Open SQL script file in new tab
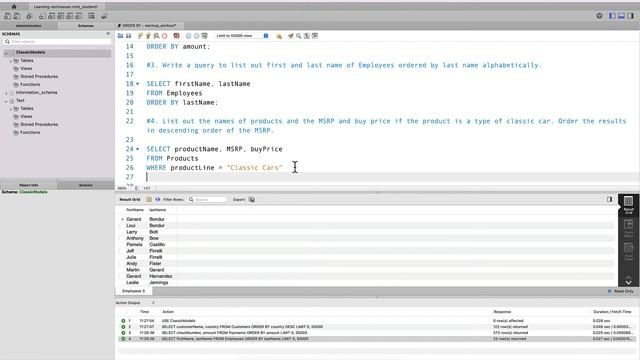640x360 pixels. tap(17, 16)
